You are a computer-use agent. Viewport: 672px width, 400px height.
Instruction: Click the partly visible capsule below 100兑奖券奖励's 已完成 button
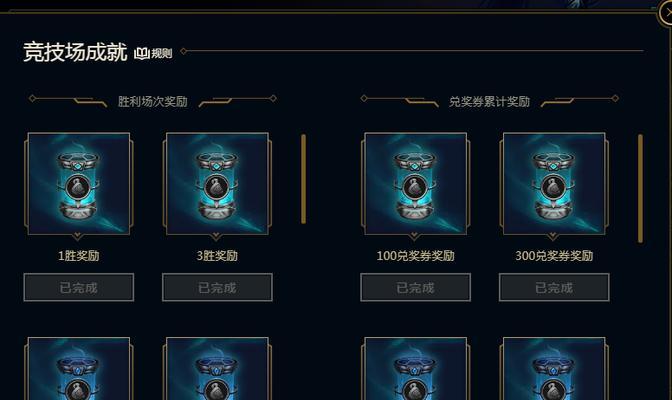pyautogui.click(x=415, y=369)
